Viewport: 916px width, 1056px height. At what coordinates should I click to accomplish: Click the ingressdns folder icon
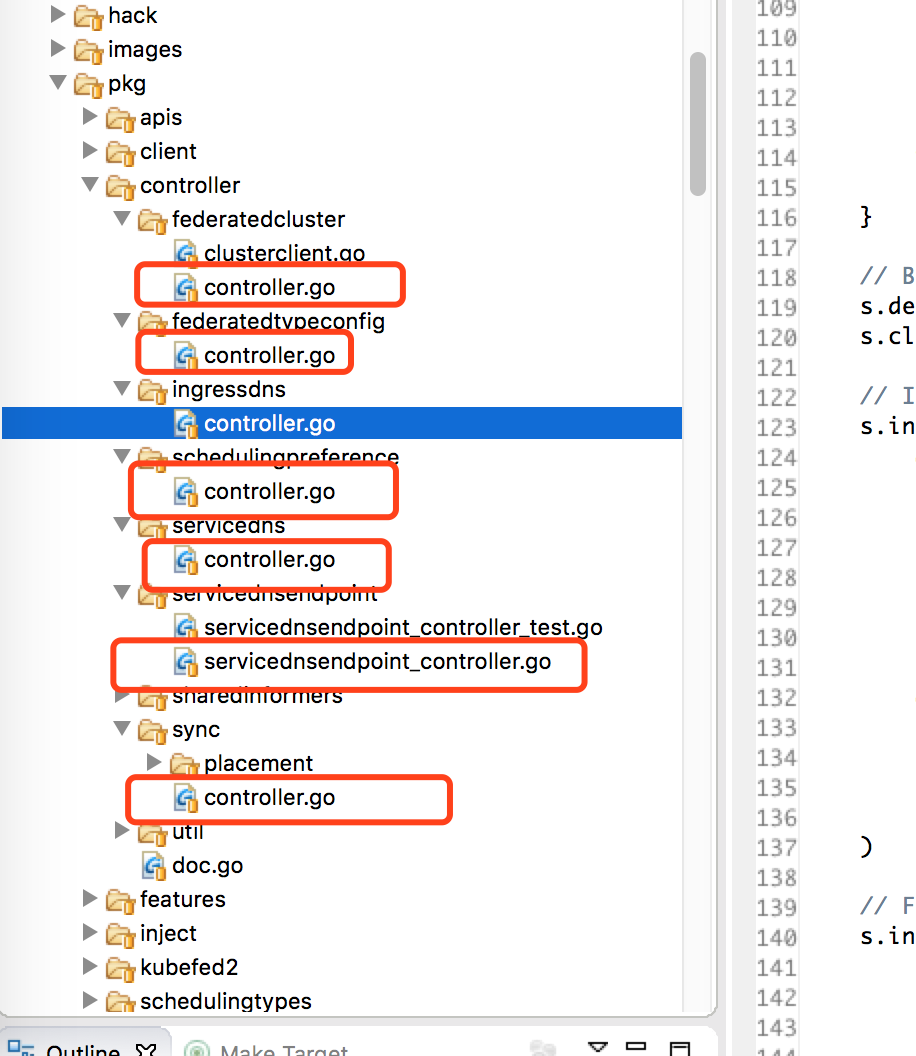[152, 391]
